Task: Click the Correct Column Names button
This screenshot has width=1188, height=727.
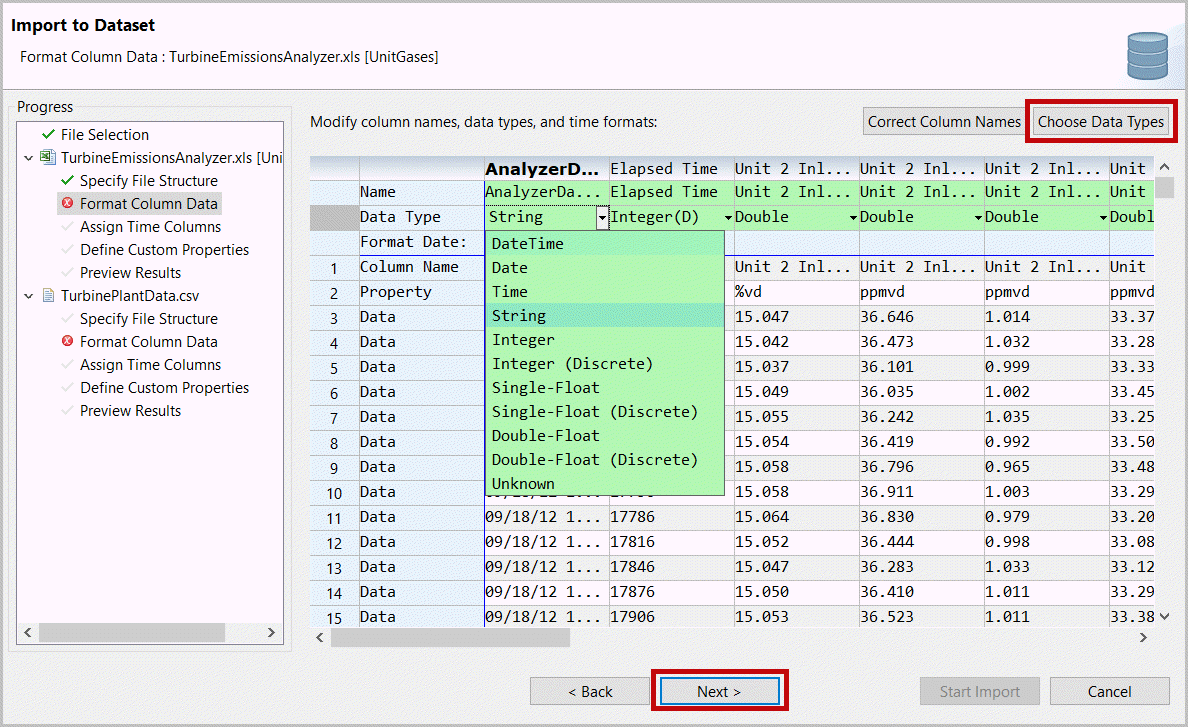Action: [943, 122]
